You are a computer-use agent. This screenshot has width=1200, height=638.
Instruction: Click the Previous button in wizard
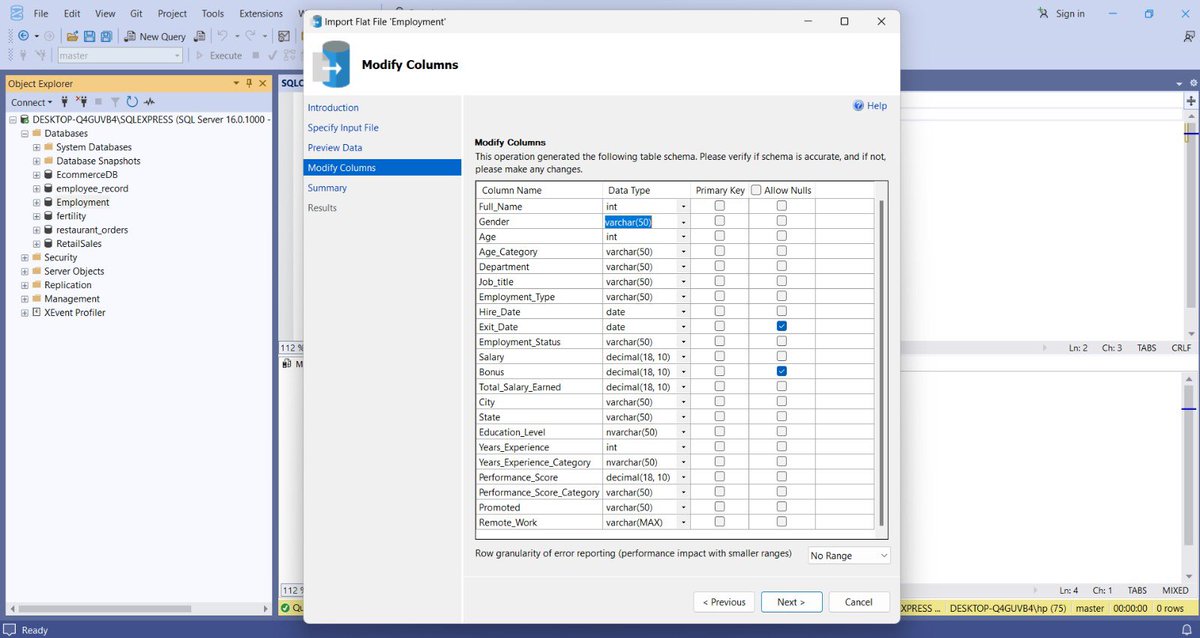[x=724, y=602]
